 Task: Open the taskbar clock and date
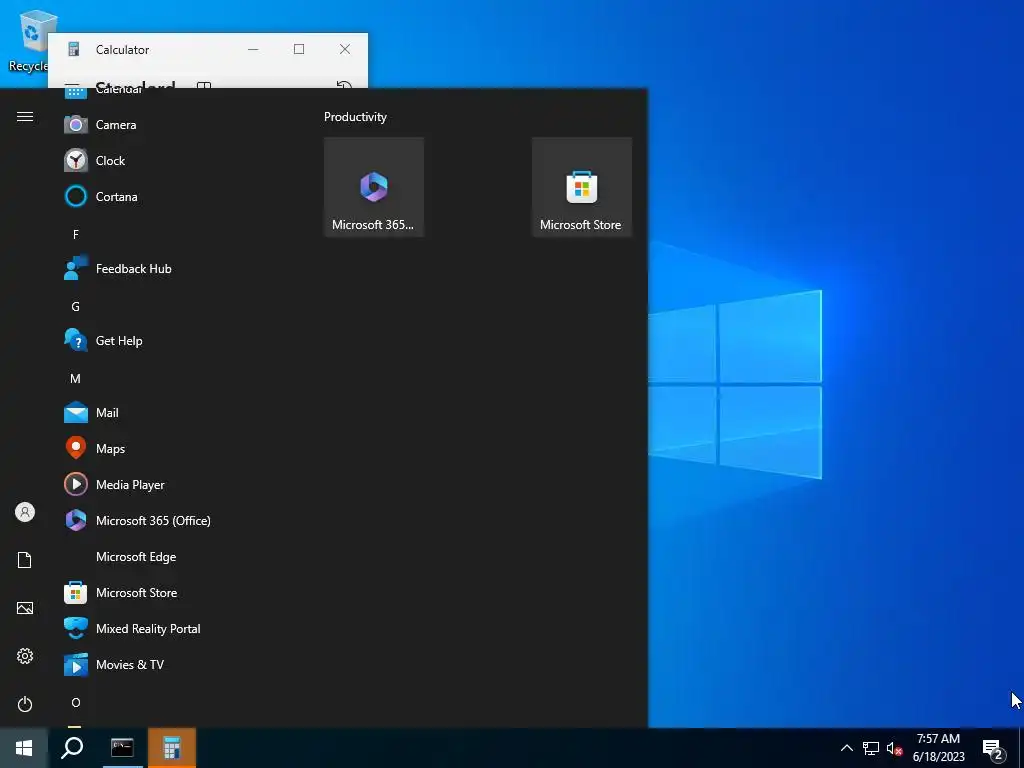[938, 748]
